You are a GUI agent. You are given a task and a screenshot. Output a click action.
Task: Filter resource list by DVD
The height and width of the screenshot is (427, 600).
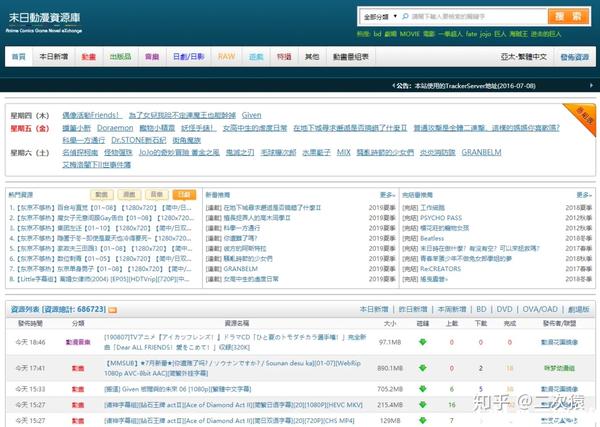[504, 309]
